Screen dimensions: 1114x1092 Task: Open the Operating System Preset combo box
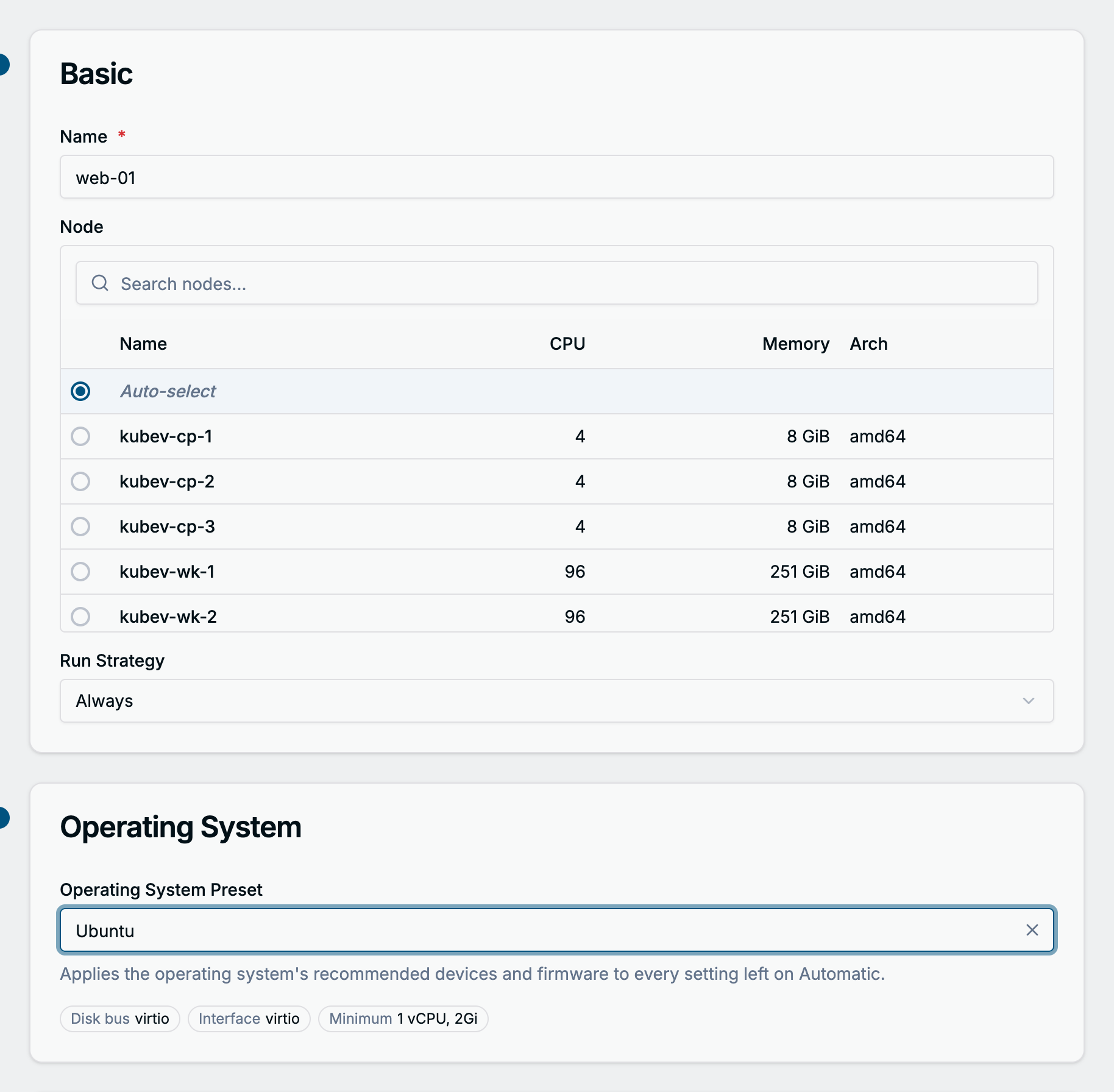click(x=557, y=930)
